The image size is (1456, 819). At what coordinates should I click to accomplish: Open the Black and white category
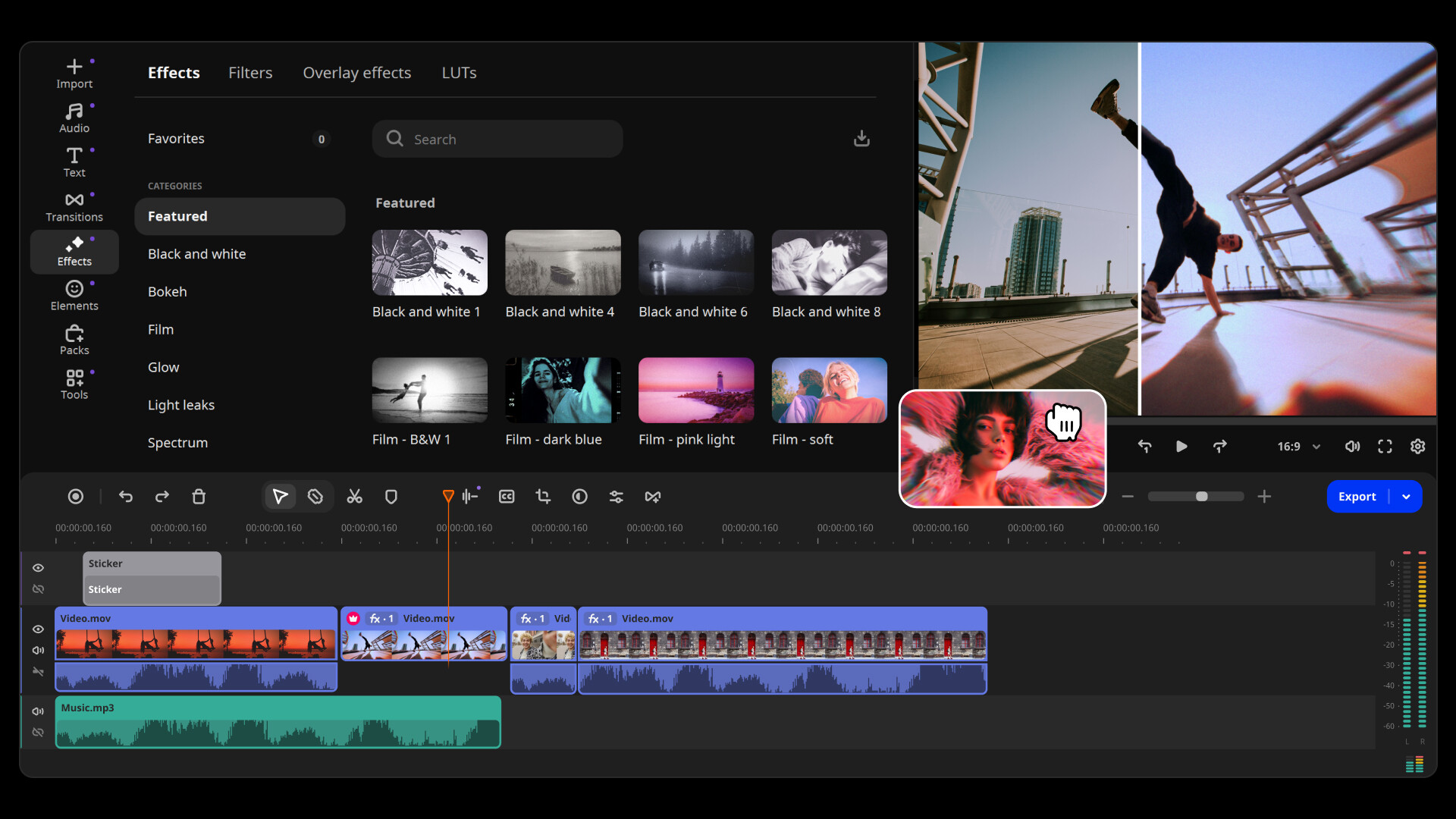196,253
